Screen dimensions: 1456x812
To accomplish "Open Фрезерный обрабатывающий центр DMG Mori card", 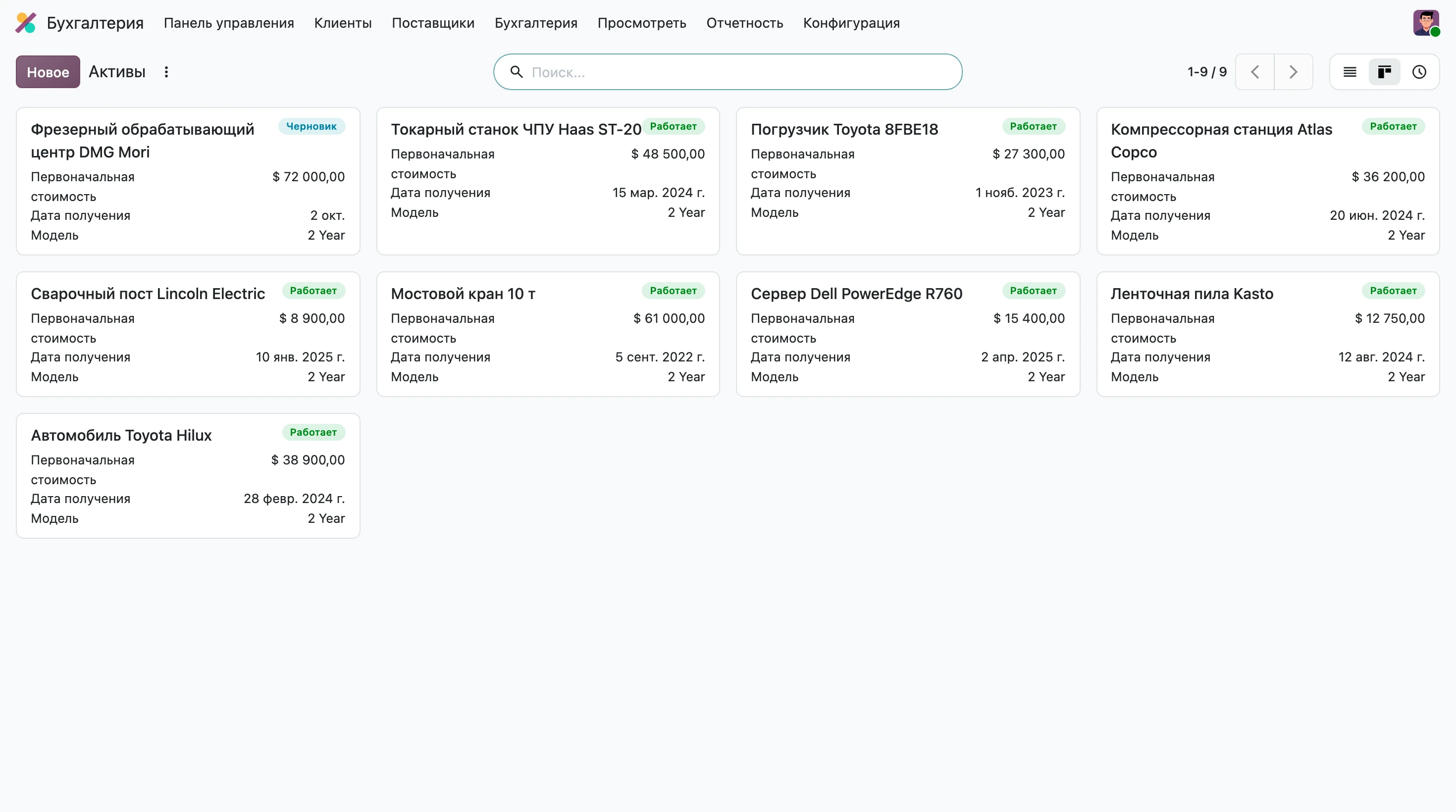I will pyautogui.click(x=188, y=181).
